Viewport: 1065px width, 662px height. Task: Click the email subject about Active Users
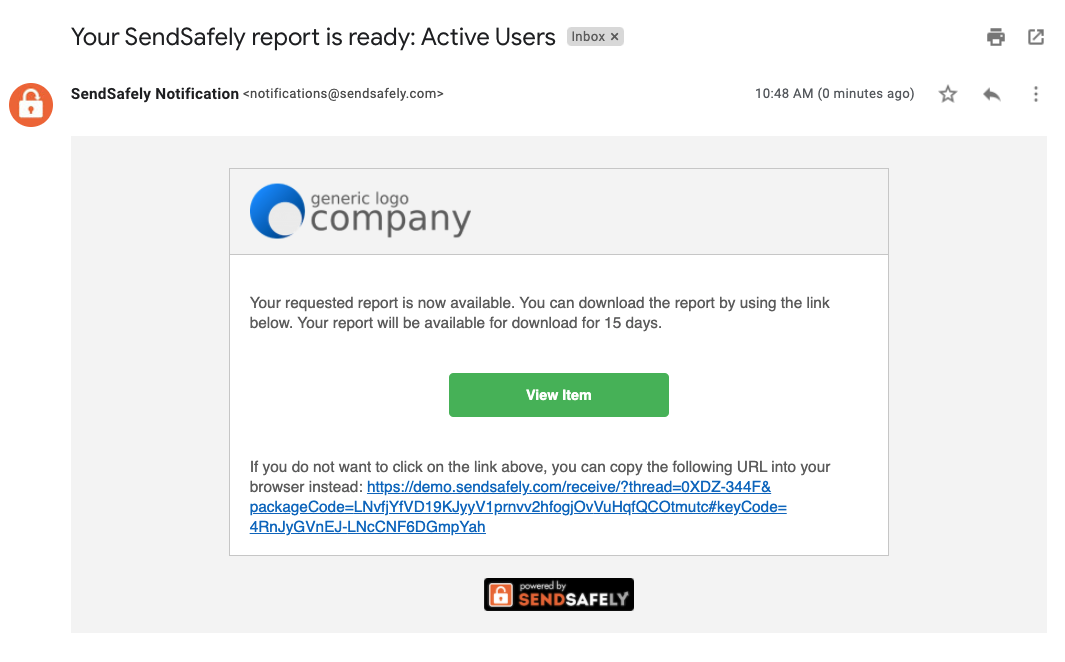[x=313, y=37]
